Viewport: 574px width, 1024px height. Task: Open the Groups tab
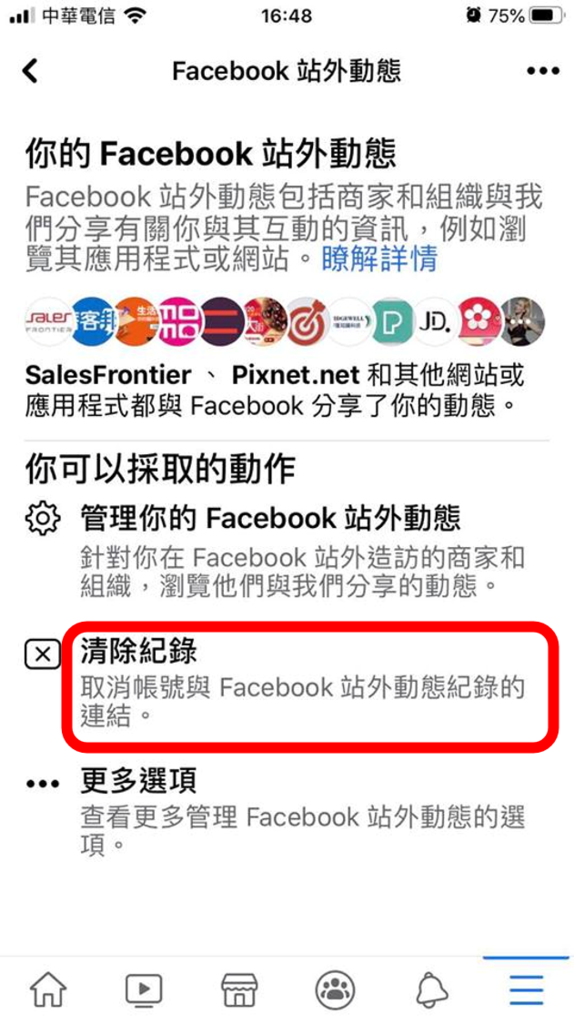335,989
